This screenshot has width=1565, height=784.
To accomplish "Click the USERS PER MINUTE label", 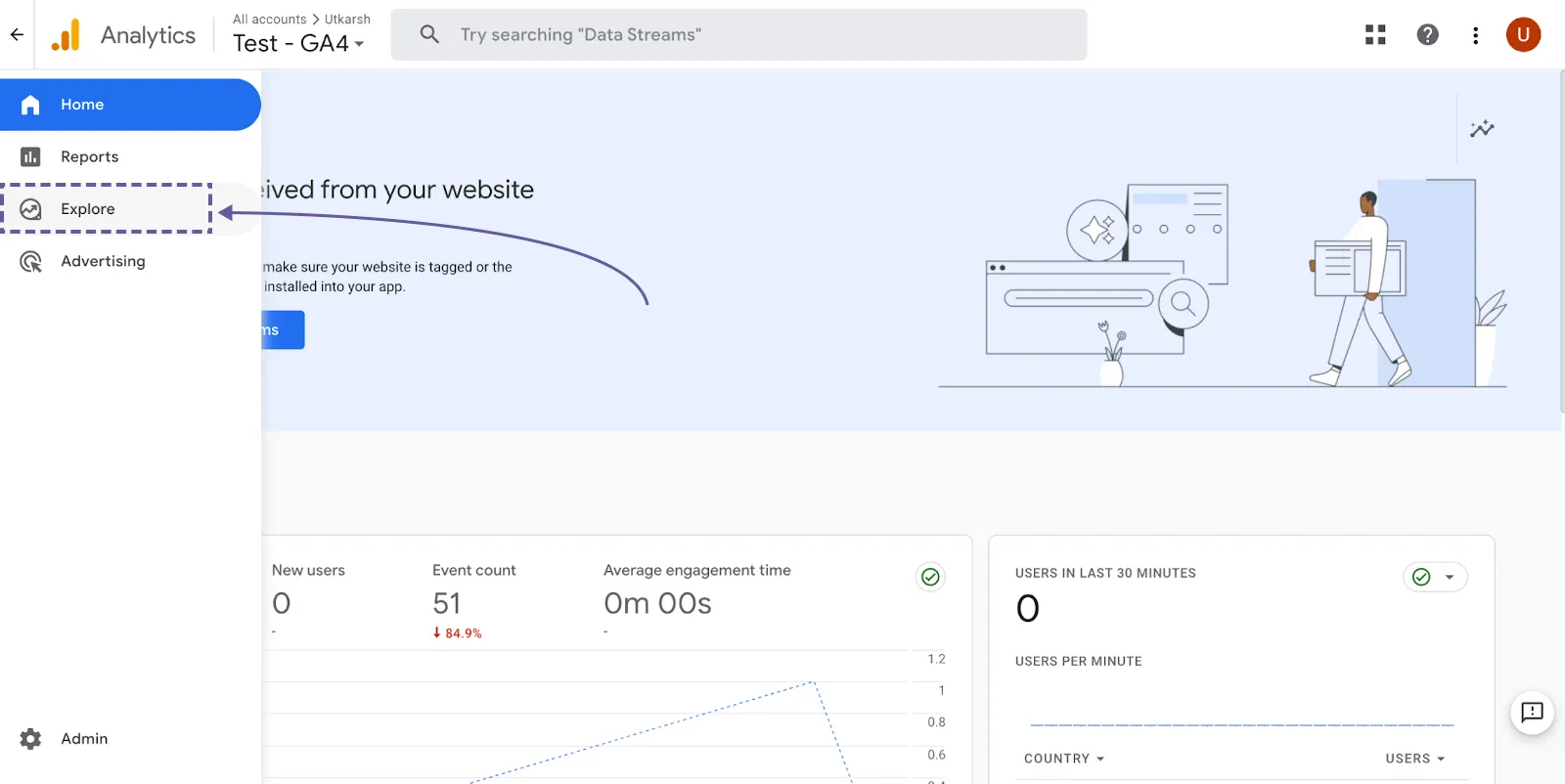I will click(1078, 661).
